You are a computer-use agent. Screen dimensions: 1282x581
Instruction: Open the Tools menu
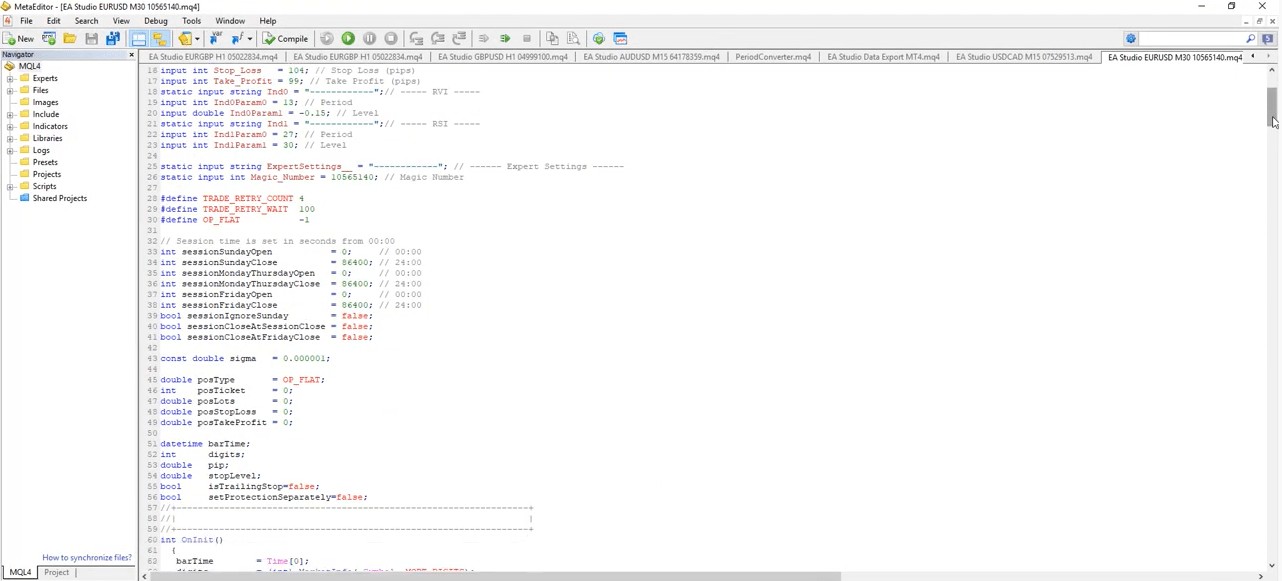191,20
